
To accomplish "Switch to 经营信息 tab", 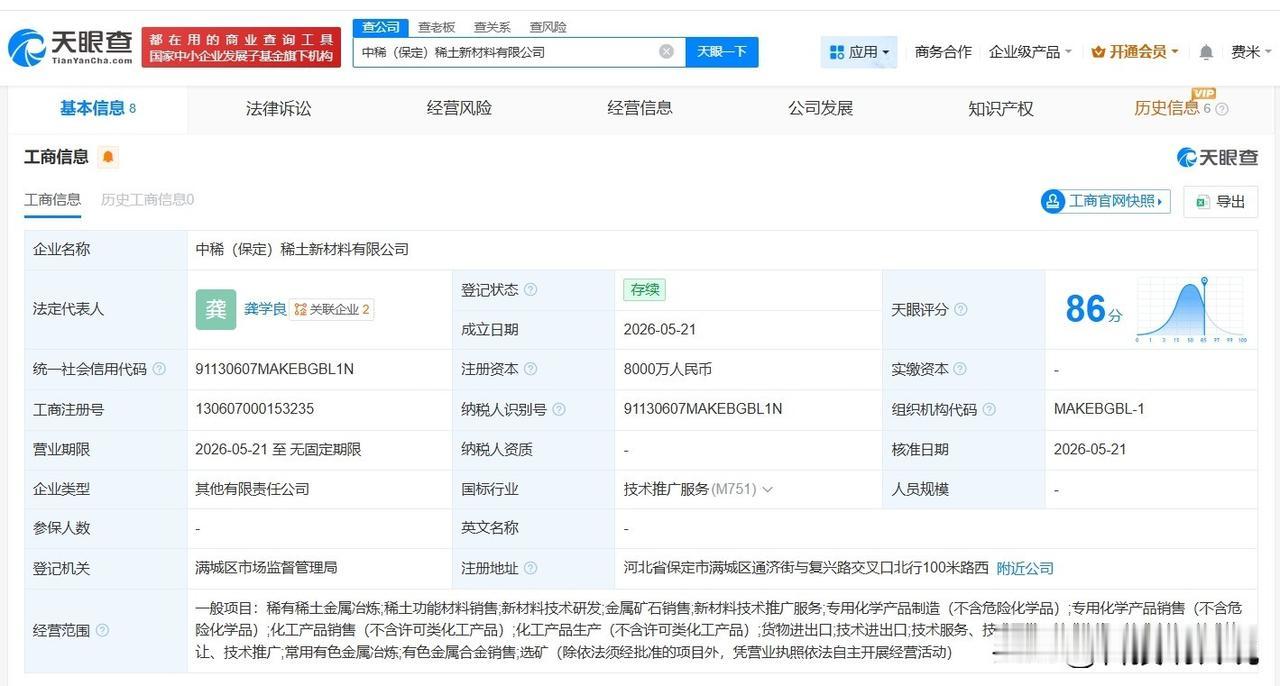I will point(640,108).
